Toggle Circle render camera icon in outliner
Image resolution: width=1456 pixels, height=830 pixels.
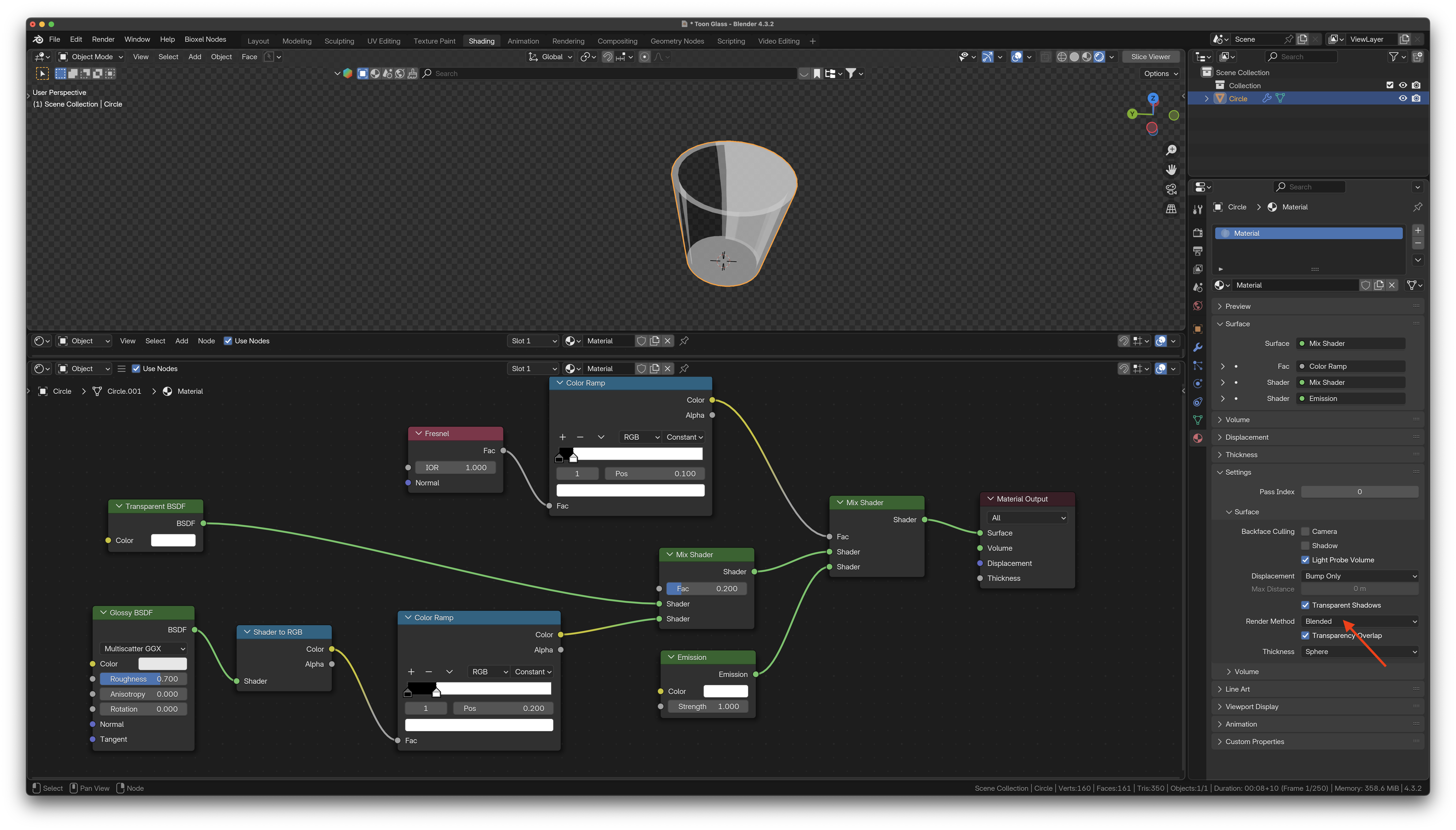tap(1416, 99)
